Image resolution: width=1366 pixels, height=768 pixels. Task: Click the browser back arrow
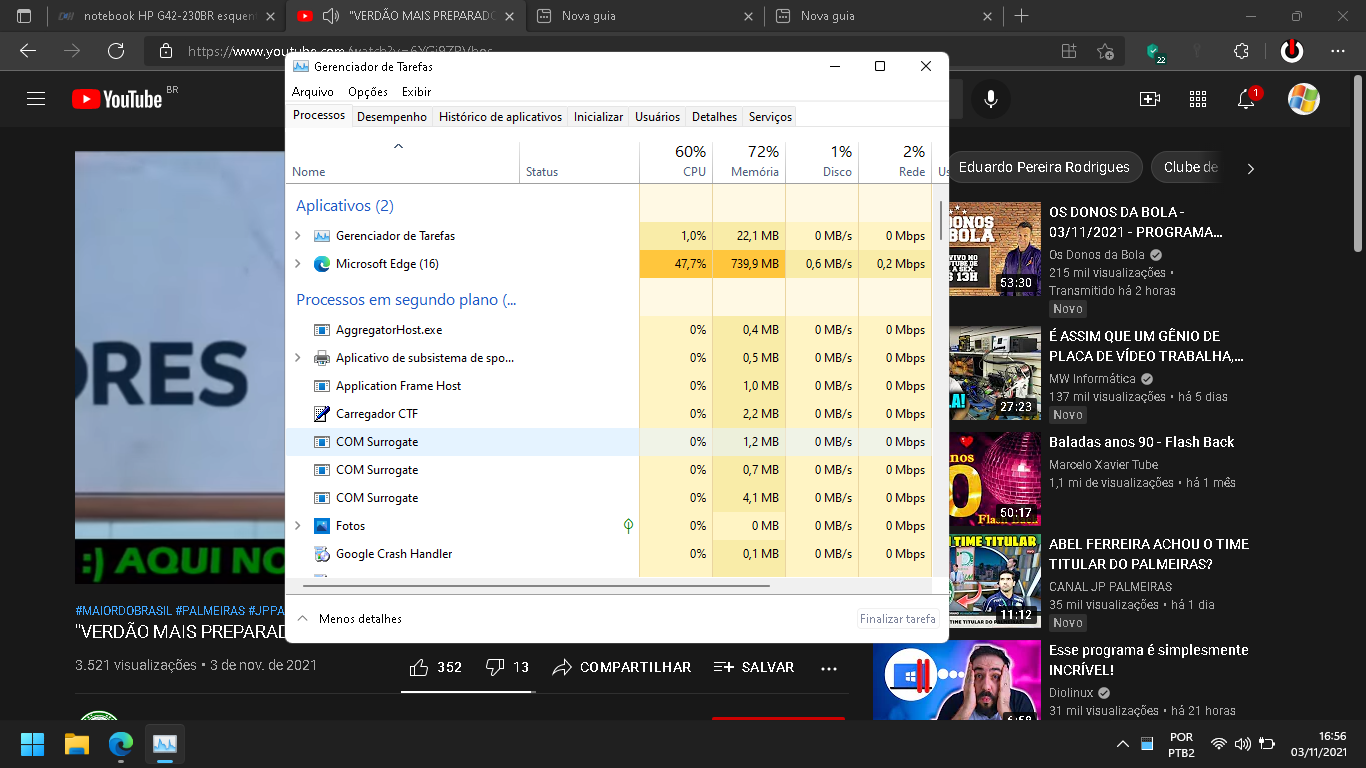click(28, 51)
